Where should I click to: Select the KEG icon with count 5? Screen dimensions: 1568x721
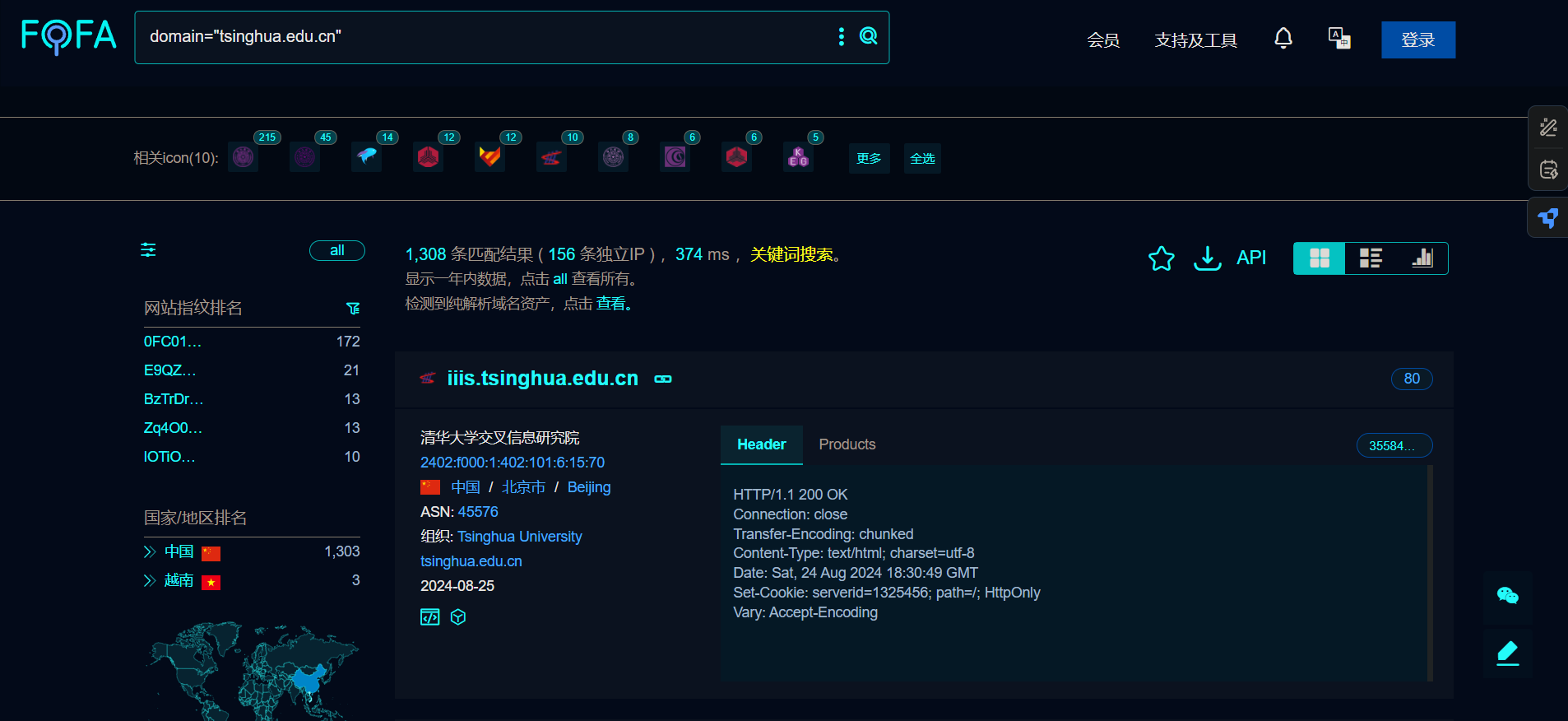click(799, 156)
